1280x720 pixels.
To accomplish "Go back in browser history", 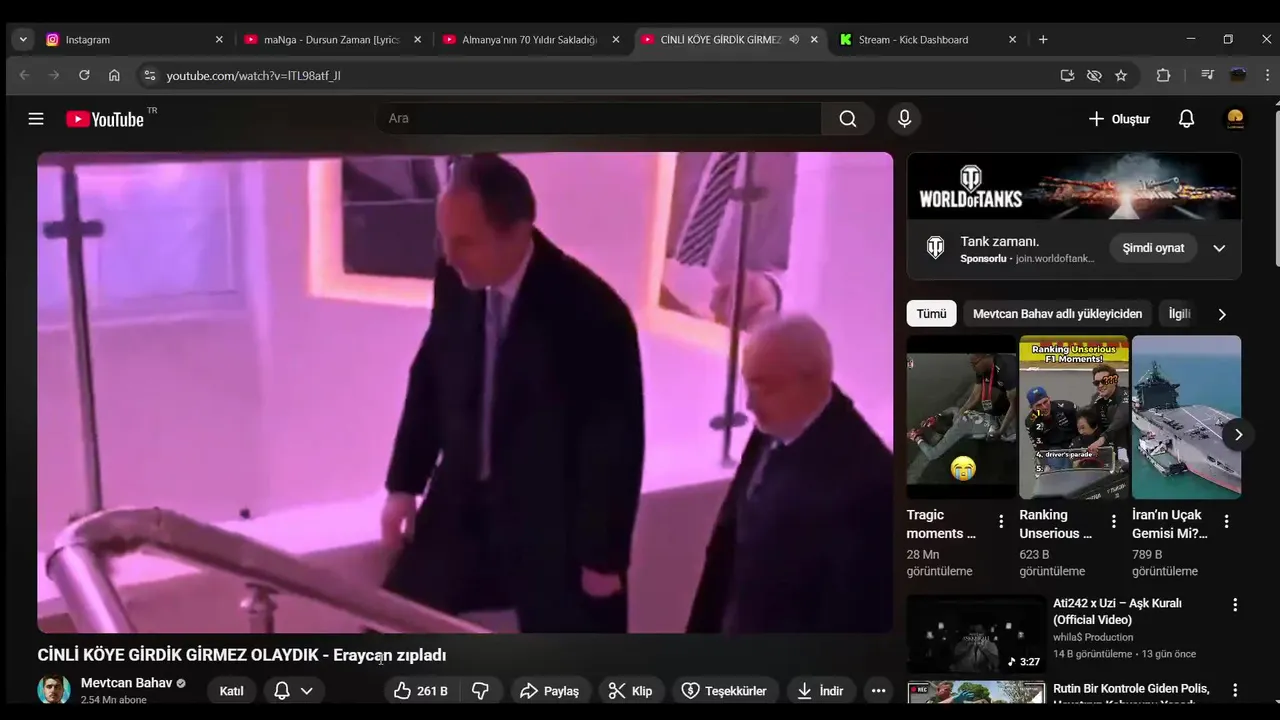I will [25, 75].
